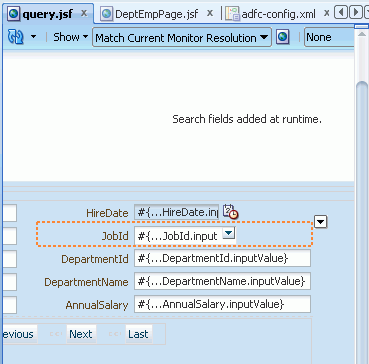Click the browser preview globe icon
369x364 pixels.
point(282,37)
